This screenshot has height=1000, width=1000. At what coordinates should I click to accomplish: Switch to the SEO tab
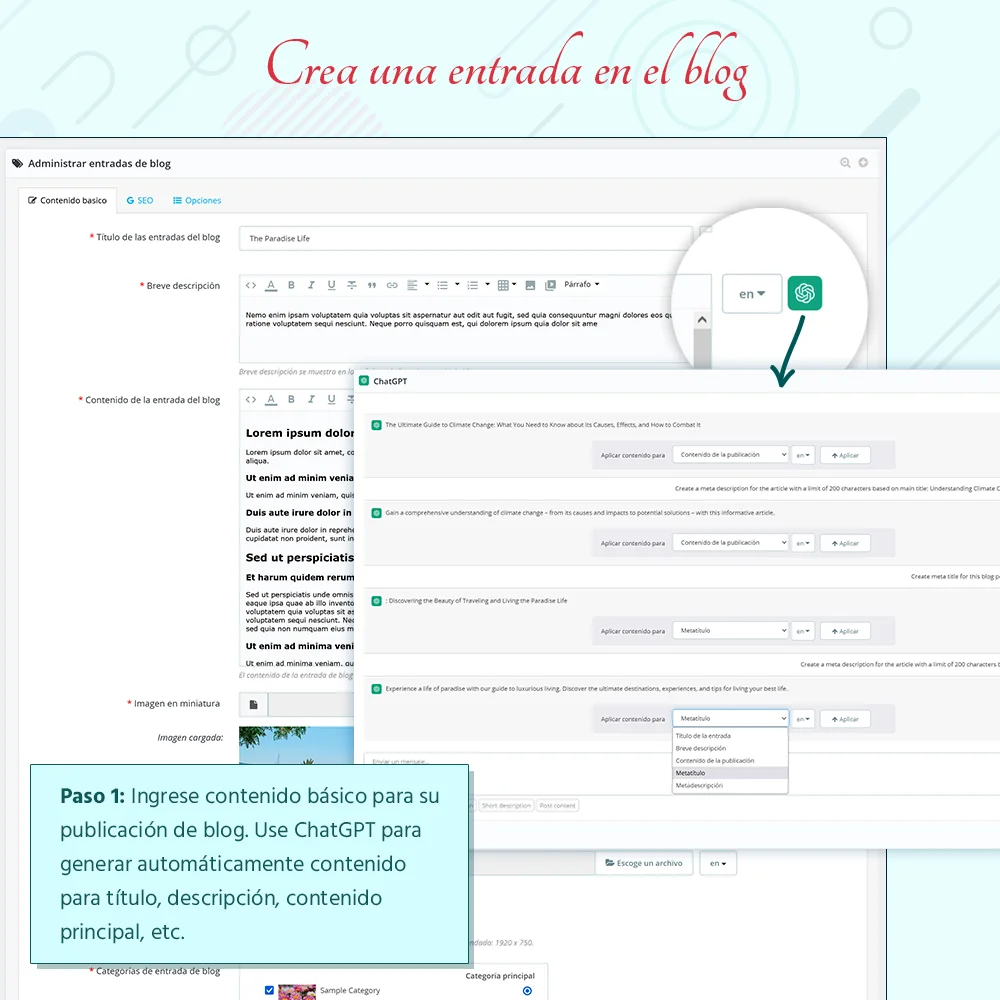pyautogui.click(x=140, y=200)
